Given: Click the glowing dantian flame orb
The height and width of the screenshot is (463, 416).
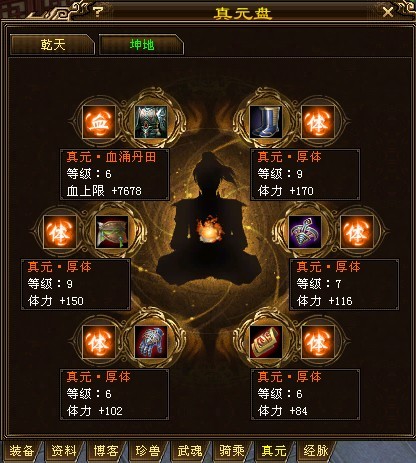Looking at the screenshot, I should pyautogui.click(x=208, y=231).
